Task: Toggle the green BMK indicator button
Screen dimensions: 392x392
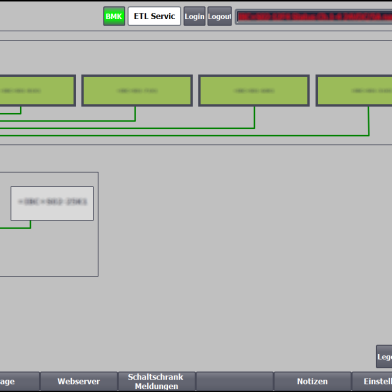Action: pos(114,16)
